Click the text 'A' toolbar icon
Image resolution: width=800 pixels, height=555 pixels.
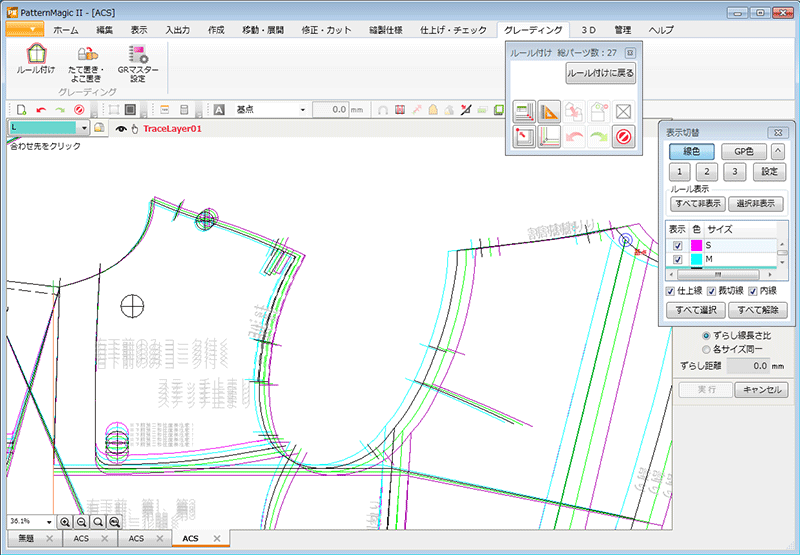tap(219, 110)
